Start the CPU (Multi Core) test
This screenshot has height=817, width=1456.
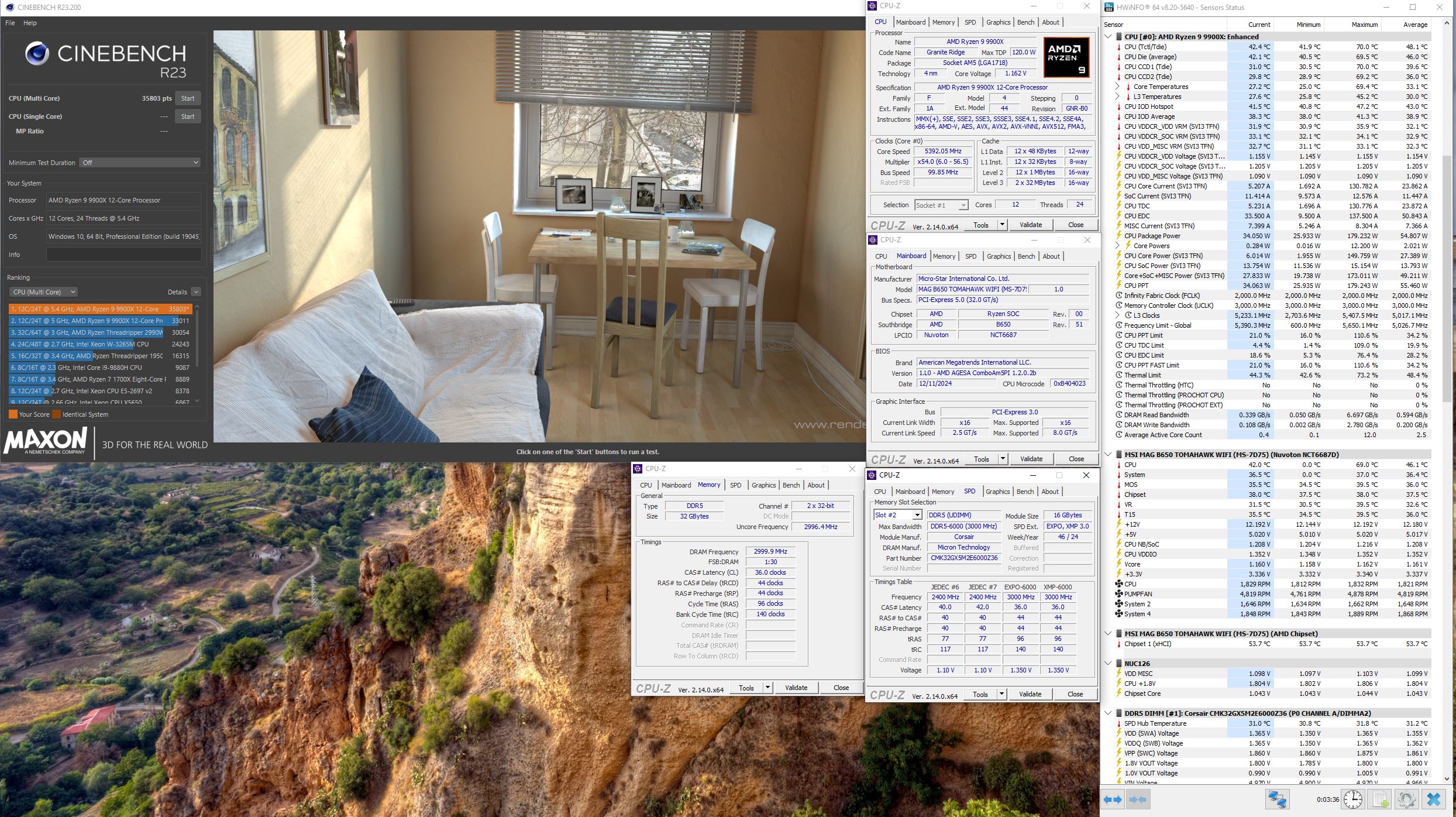coord(187,98)
